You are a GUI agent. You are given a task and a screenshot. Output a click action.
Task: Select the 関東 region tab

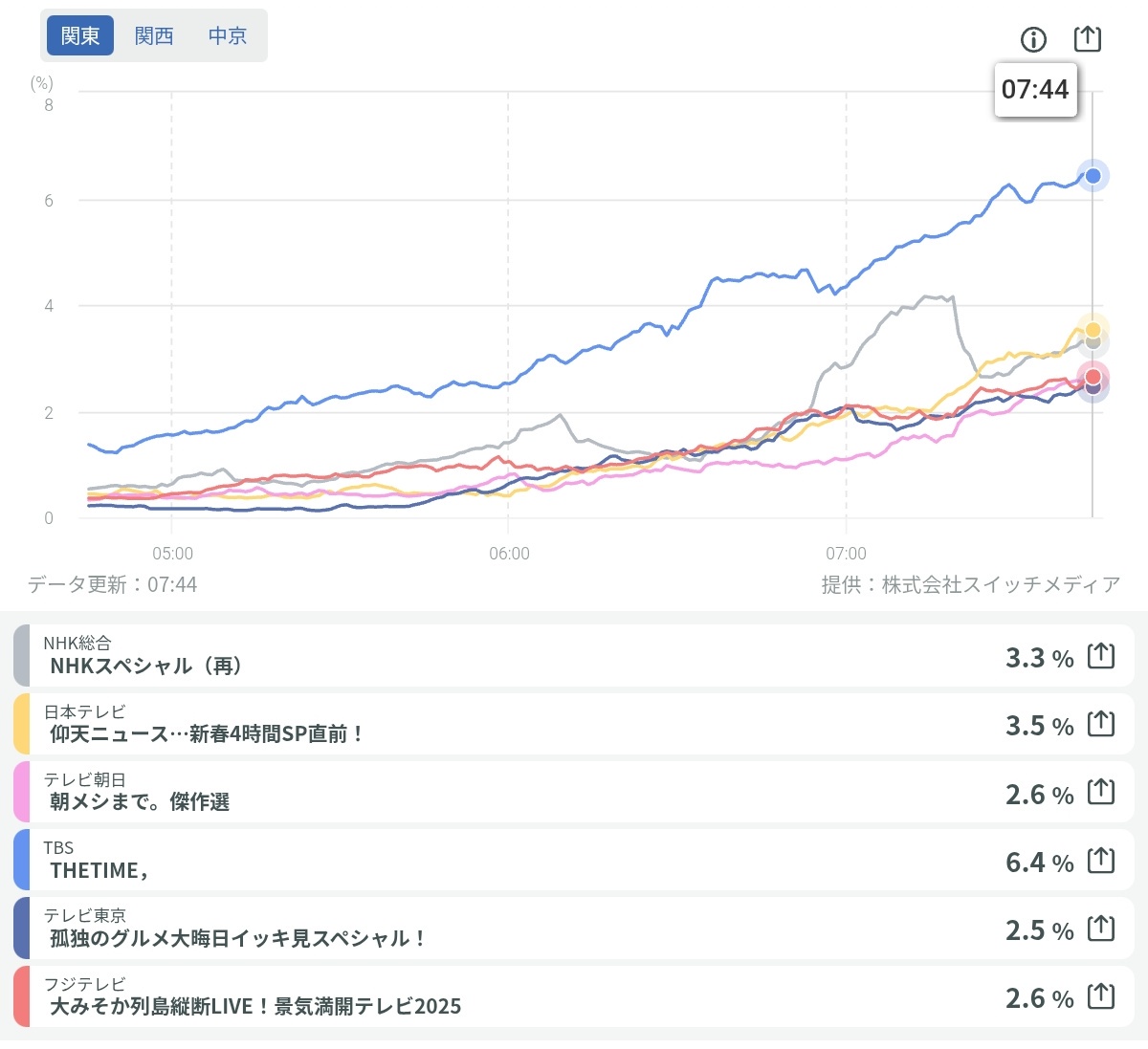80,35
